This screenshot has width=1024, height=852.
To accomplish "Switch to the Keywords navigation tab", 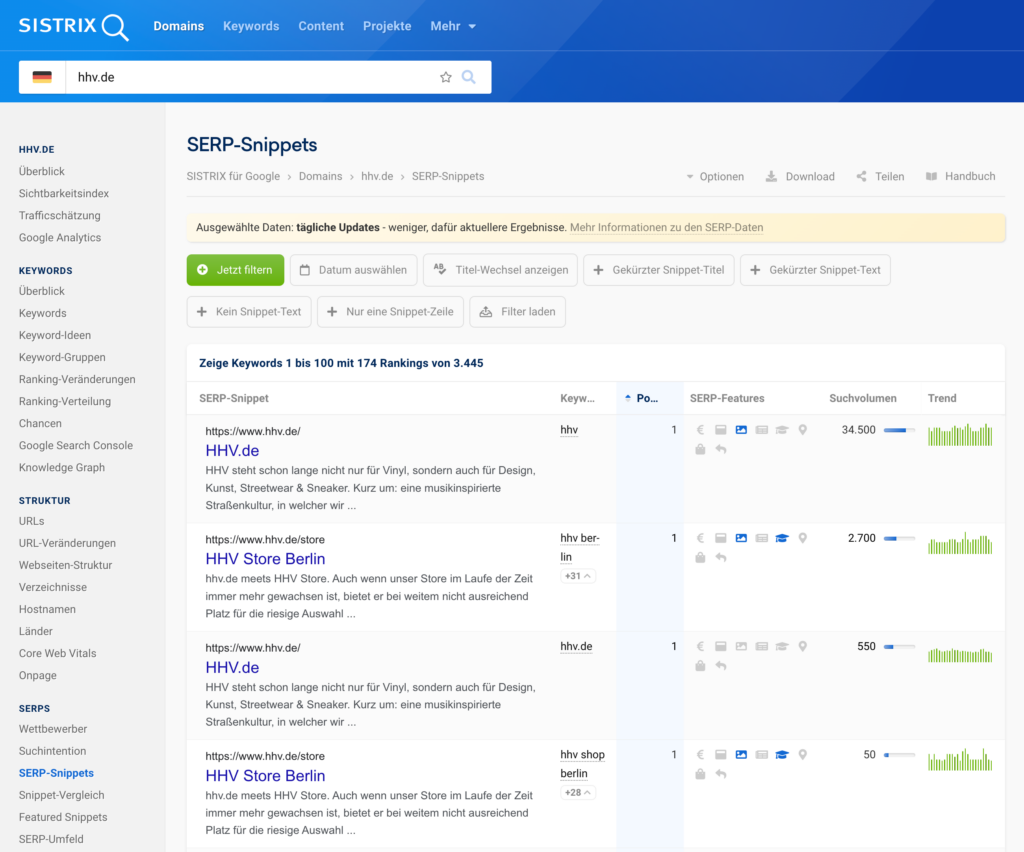I will point(251,26).
